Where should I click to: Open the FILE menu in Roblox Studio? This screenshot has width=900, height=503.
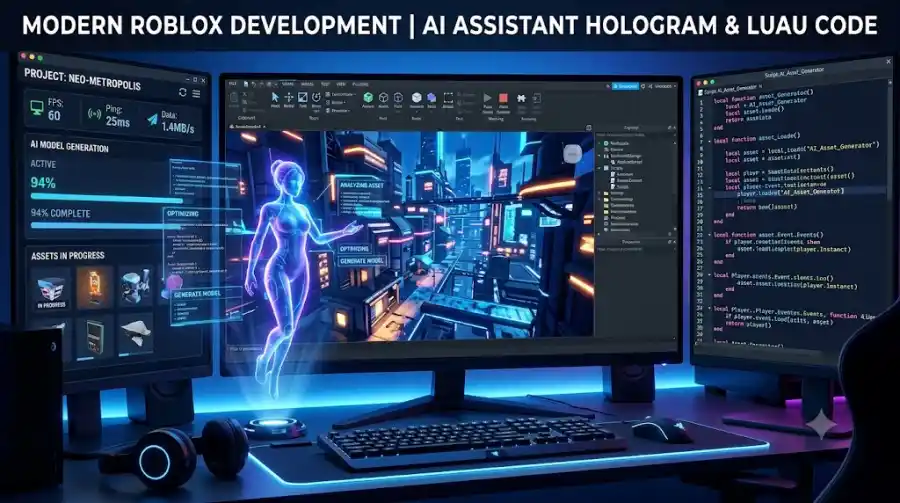(232, 84)
